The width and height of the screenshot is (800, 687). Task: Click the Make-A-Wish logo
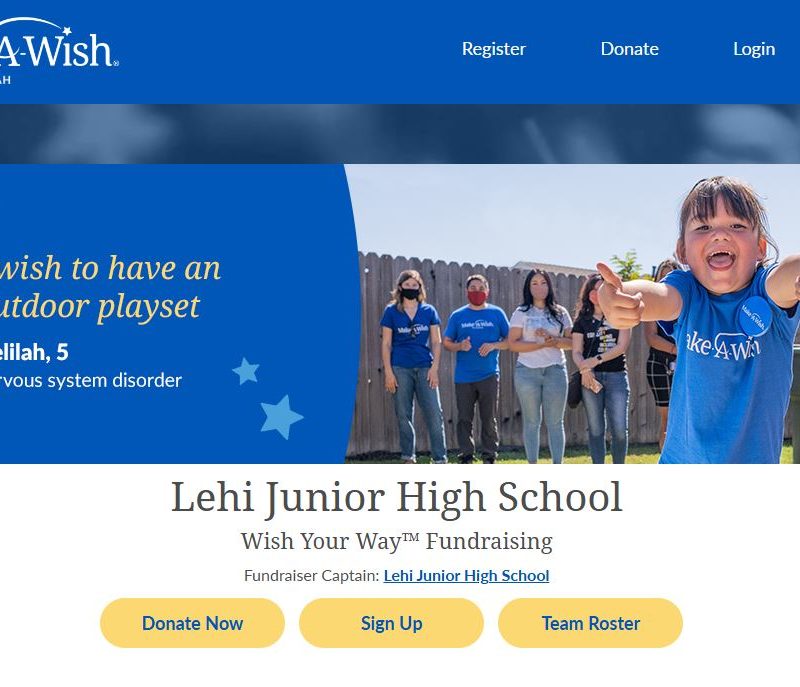[59, 50]
